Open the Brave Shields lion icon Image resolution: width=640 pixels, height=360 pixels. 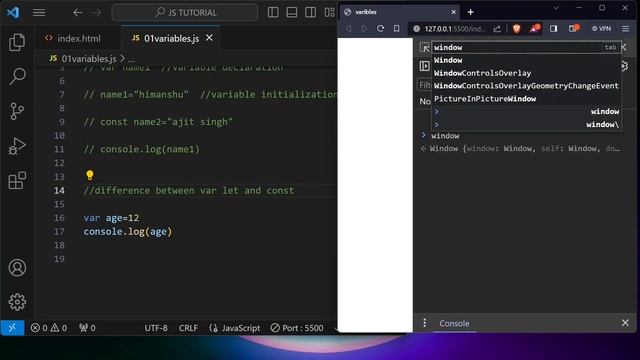click(x=517, y=29)
